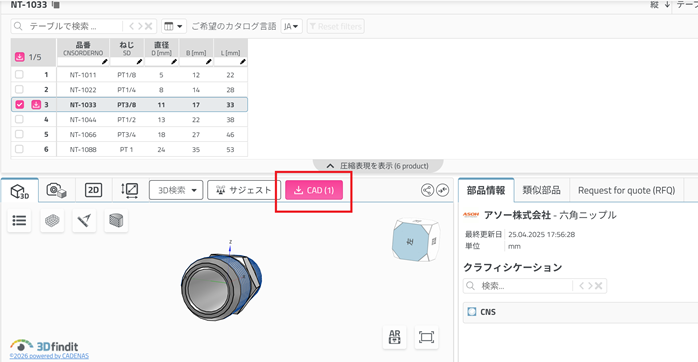Click the 直径 column header
The width and height of the screenshot is (698, 362).
161,49
